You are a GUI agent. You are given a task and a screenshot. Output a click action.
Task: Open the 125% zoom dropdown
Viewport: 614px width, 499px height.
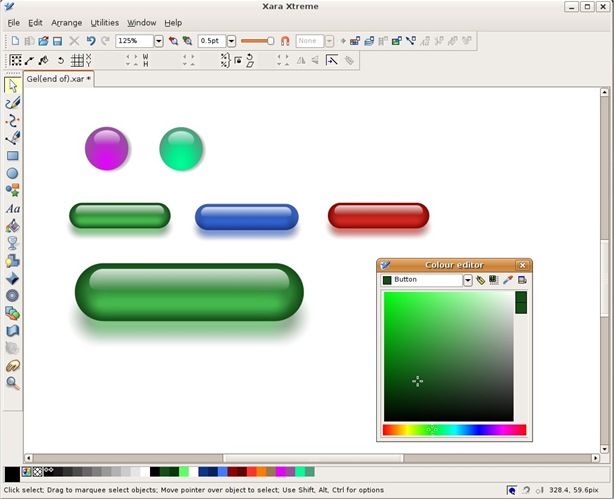(159, 41)
